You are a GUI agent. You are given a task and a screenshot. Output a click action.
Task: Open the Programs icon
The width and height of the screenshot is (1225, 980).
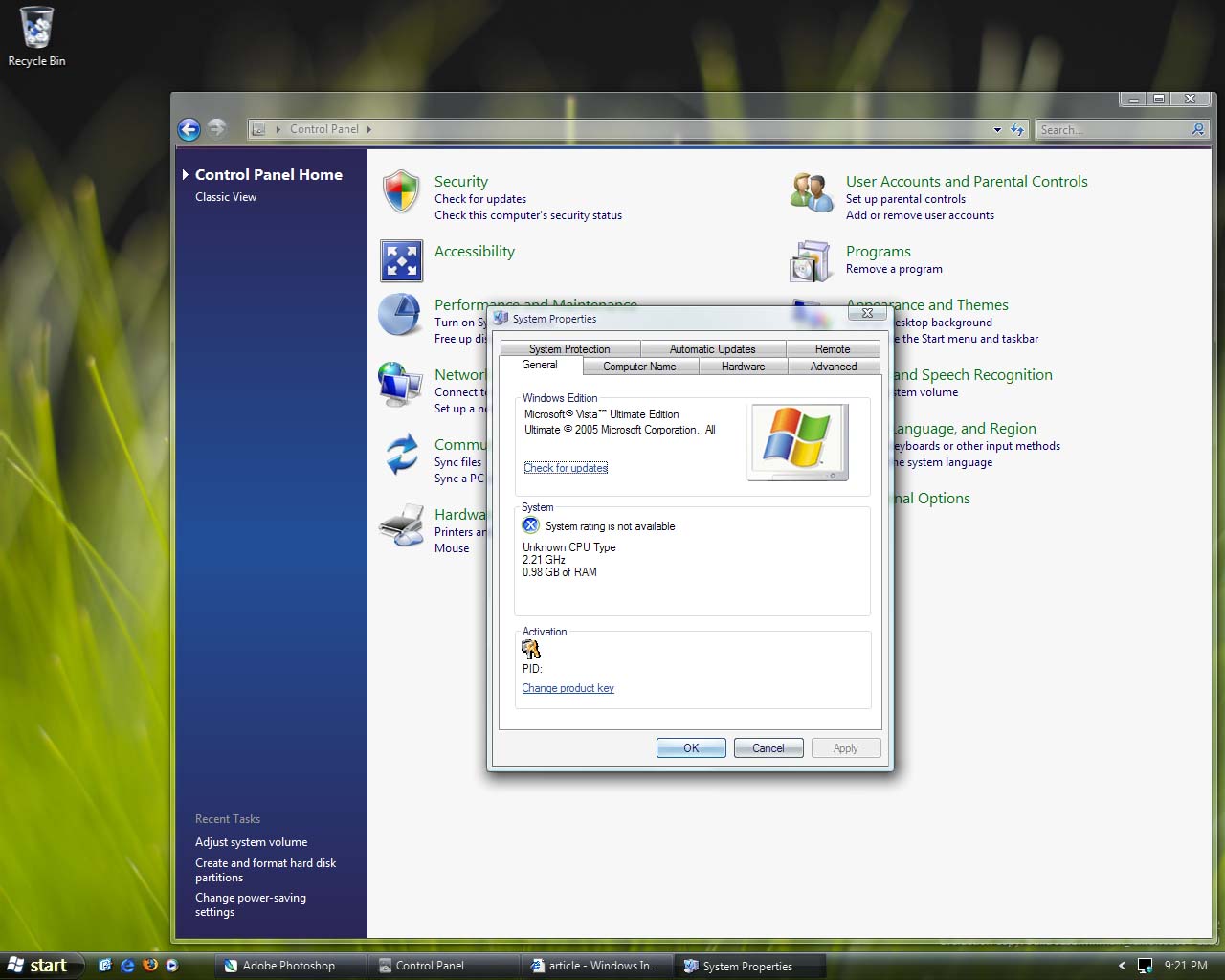click(811, 261)
